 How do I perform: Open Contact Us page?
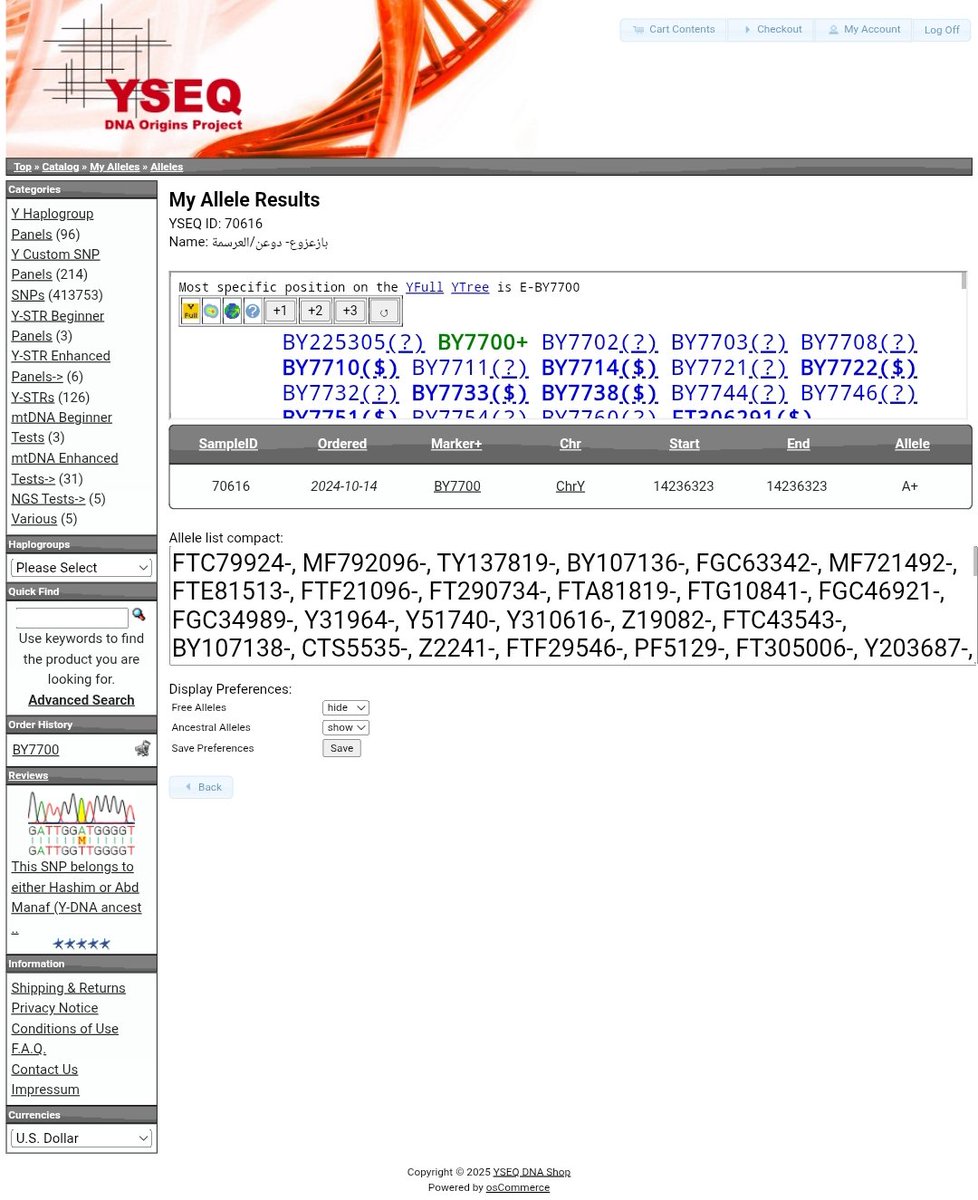(44, 1070)
